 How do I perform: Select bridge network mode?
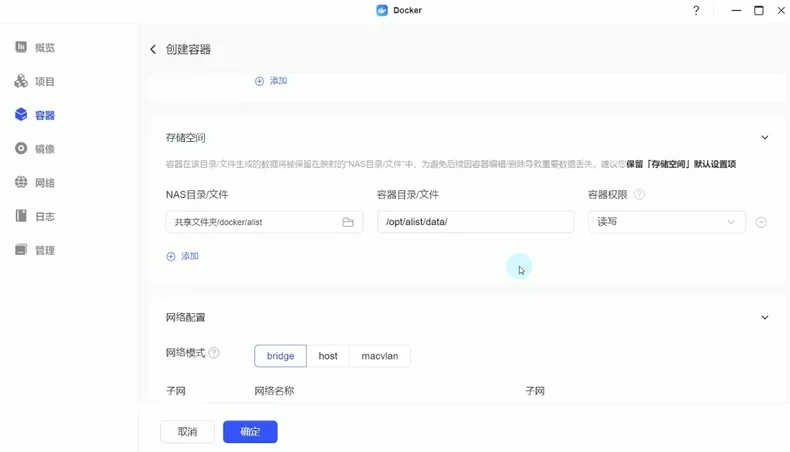(x=280, y=356)
